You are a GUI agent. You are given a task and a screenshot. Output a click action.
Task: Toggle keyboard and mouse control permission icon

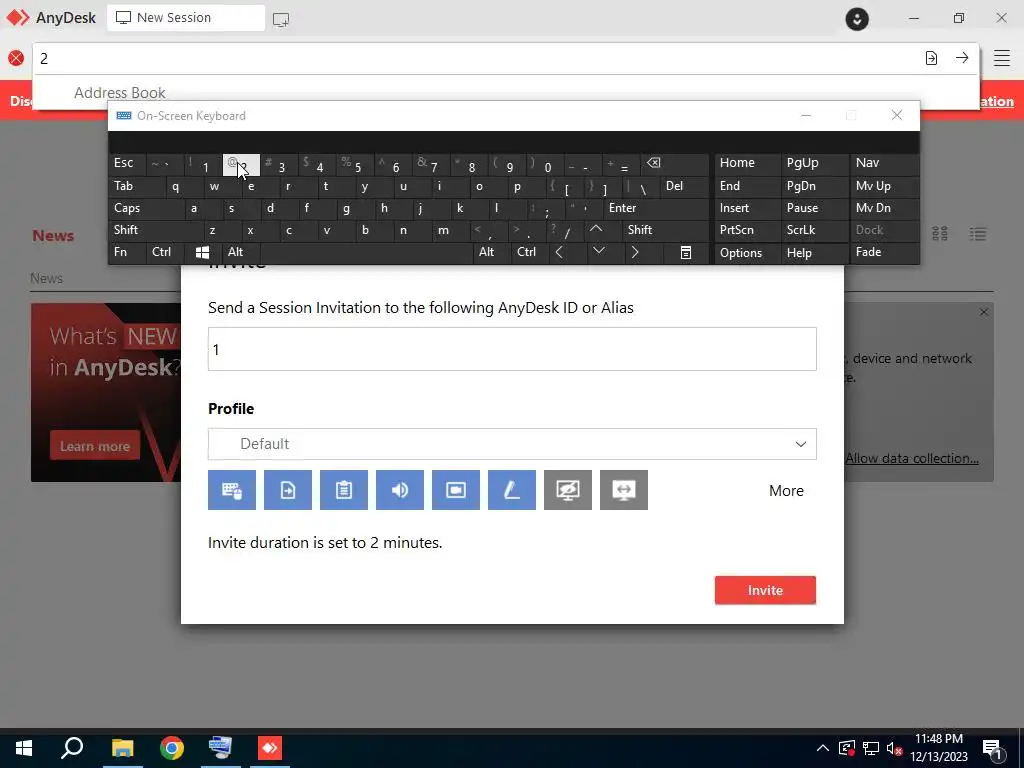pos(232,490)
